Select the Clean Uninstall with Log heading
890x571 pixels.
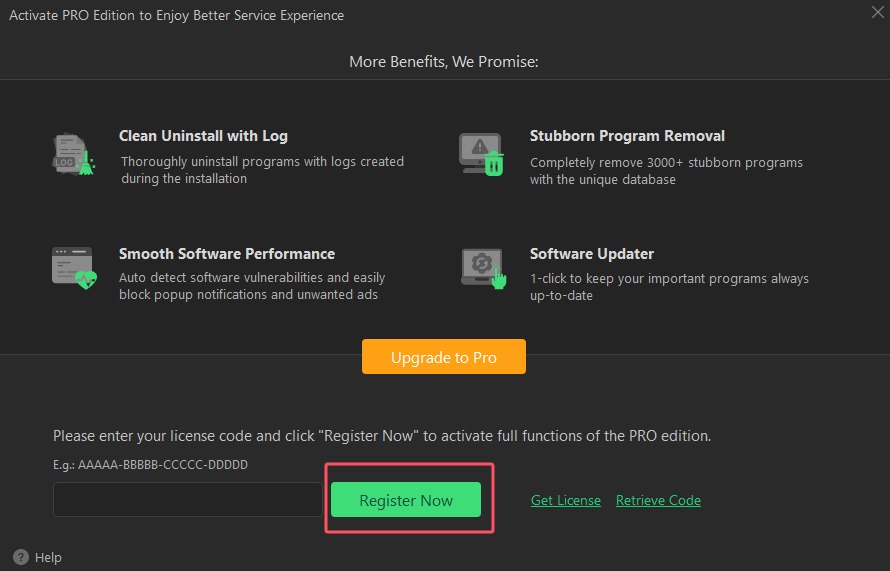click(203, 136)
